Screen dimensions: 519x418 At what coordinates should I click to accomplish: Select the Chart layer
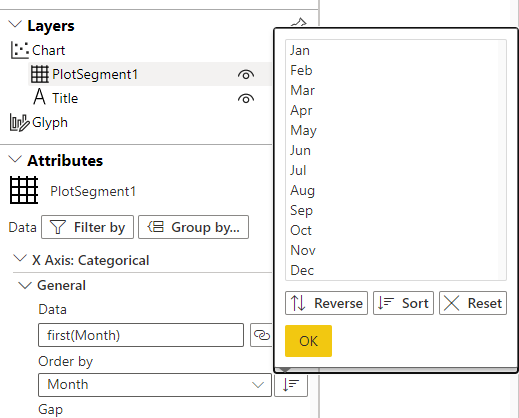click(x=48, y=50)
